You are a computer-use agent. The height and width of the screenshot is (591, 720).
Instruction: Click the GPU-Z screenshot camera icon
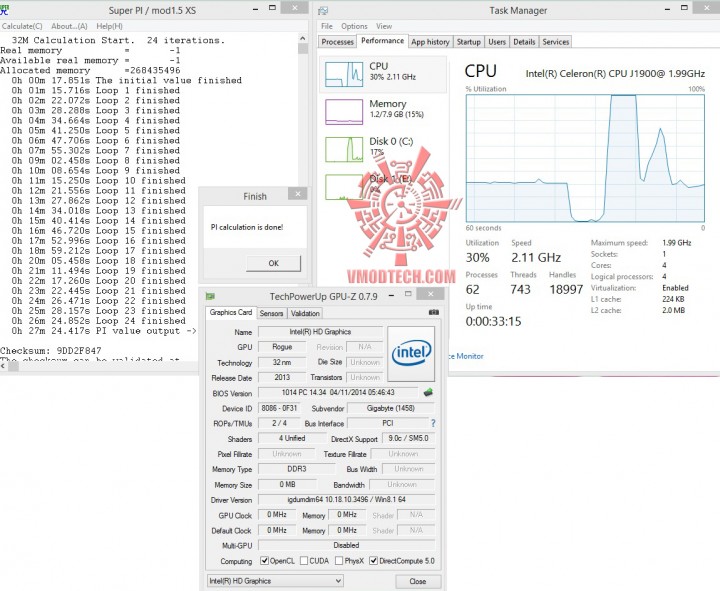tap(433, 312)
